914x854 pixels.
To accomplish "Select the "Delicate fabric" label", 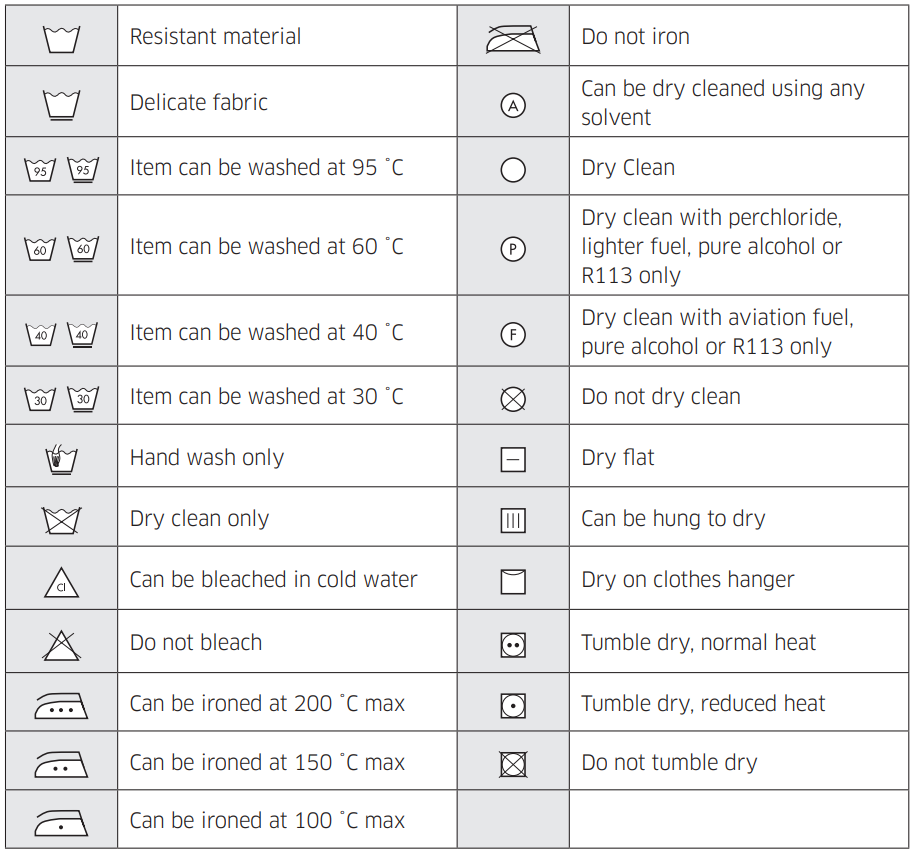I will (x=198, y=103).
